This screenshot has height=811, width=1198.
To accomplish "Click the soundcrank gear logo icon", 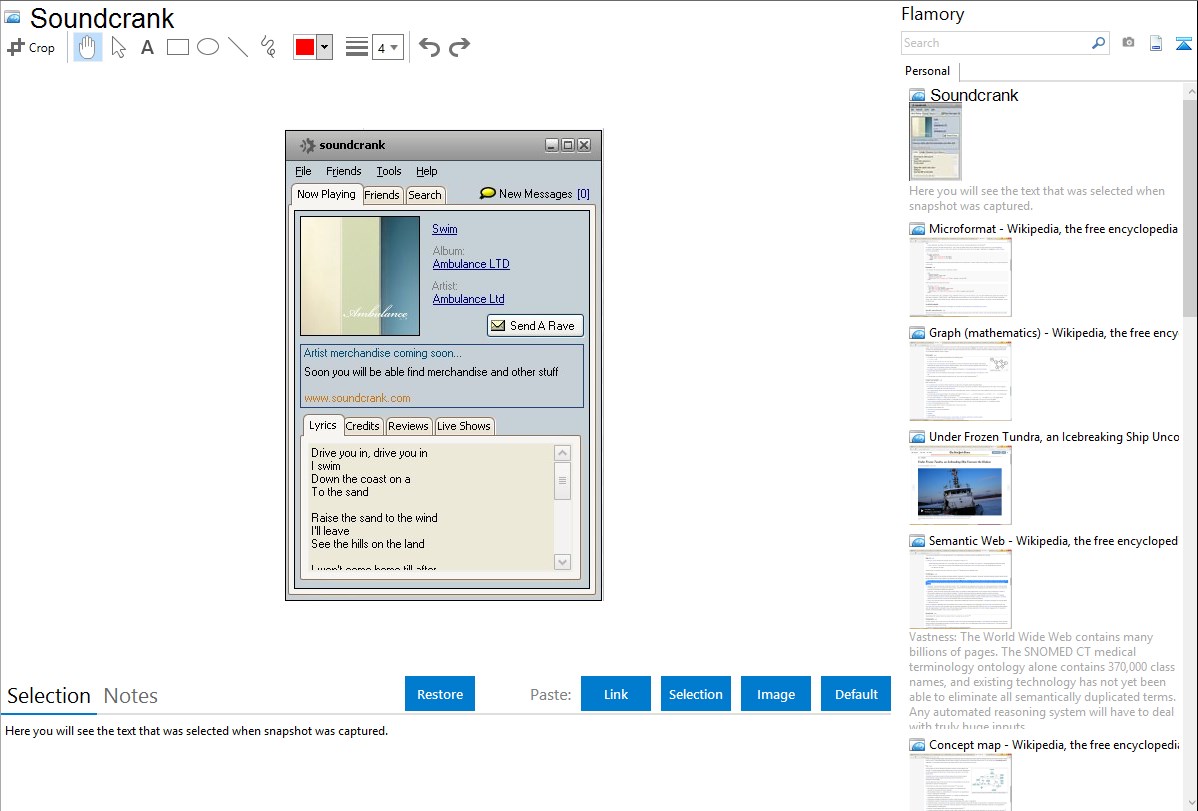I will click(x=307, y=145).
